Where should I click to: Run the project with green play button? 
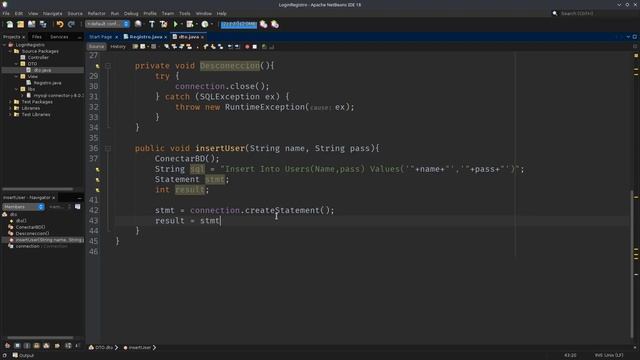176,24
